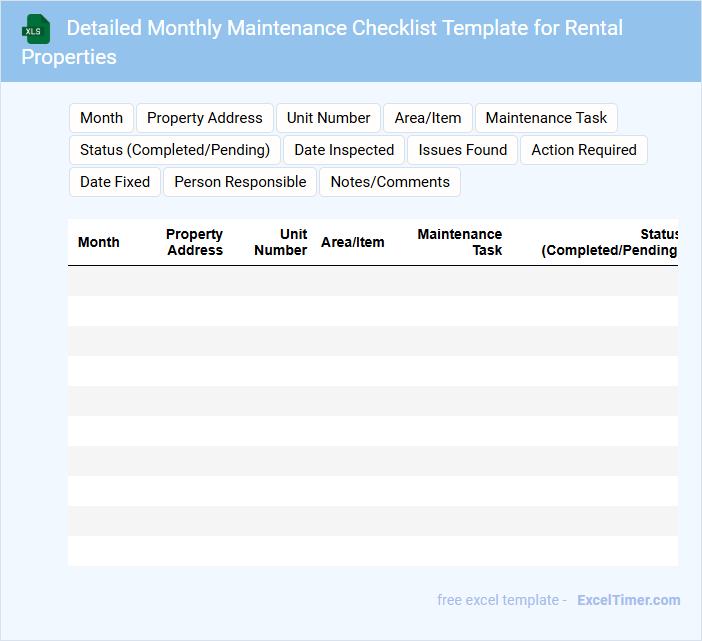Open the ExcelTimer.com link

(x=628, y=600)
